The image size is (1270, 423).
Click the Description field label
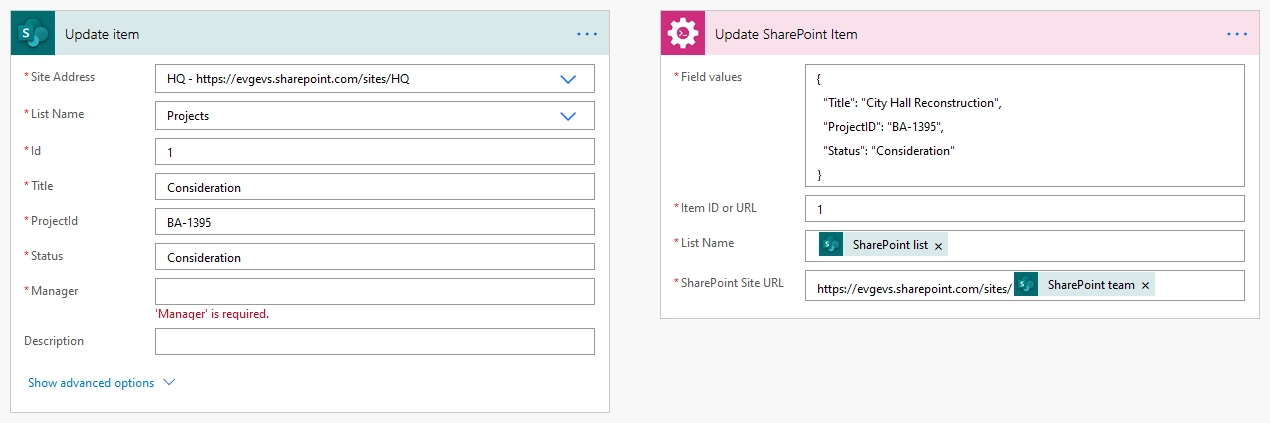(x=54, y=341)
